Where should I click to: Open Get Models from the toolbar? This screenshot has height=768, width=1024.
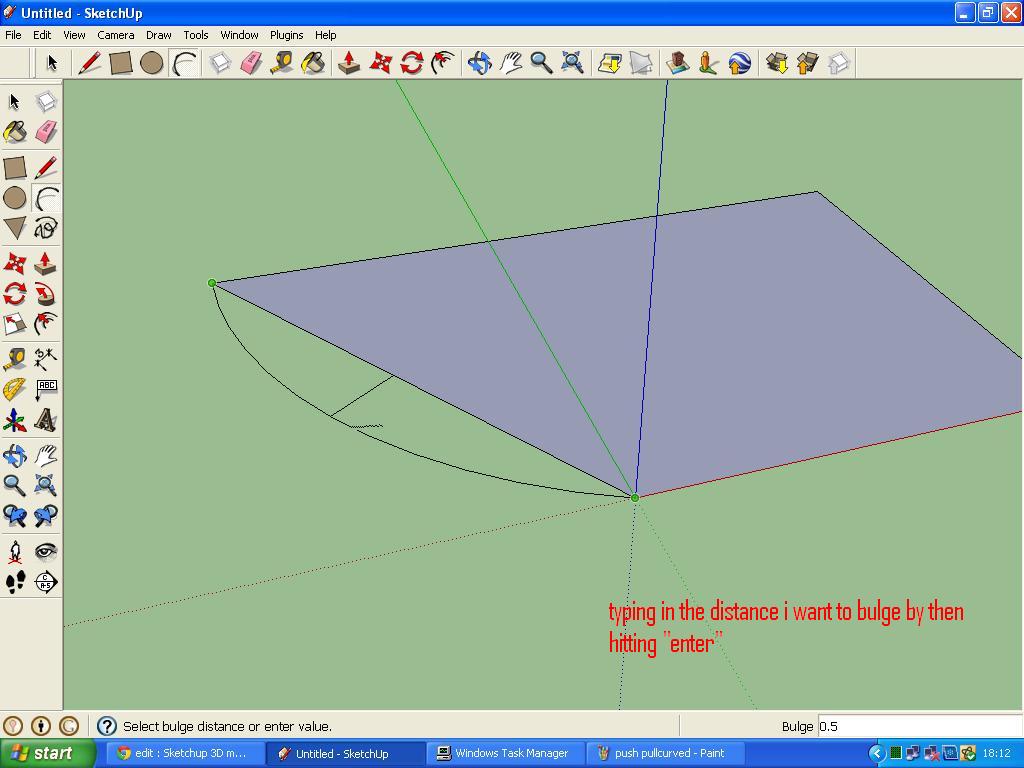776,63
